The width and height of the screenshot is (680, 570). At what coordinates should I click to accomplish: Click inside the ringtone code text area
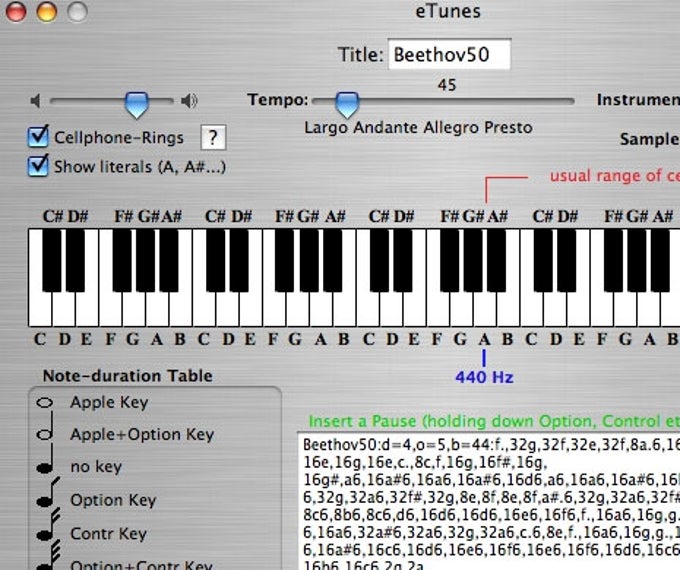click(489, 501)
